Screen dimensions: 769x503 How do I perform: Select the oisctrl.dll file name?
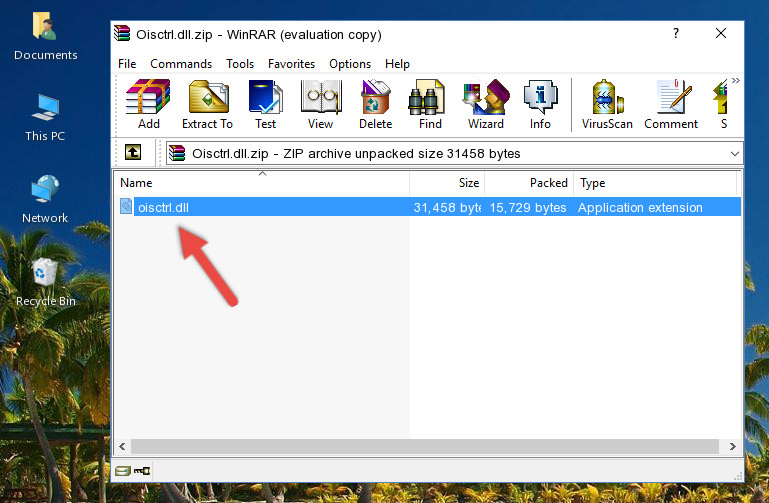(163, 207)
